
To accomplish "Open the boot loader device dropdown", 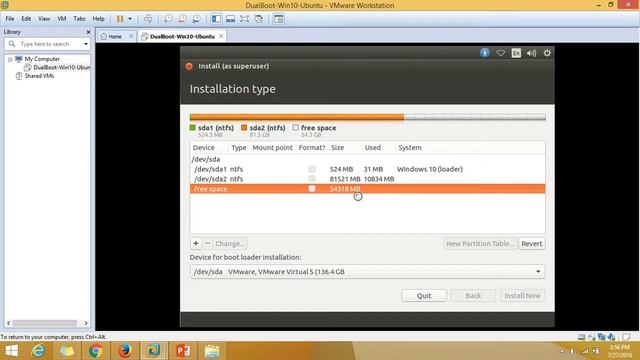I will (x=367, y=272).
